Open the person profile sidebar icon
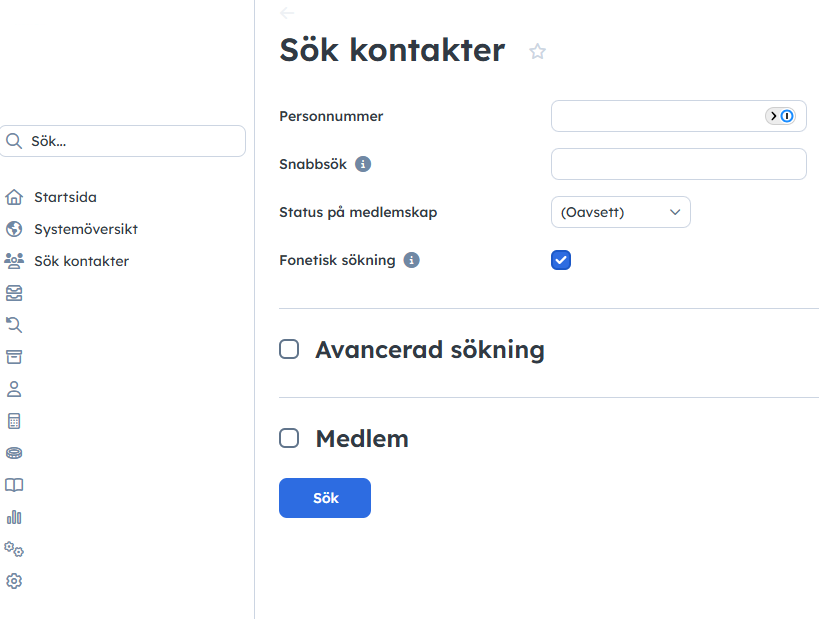Screen dimensions: 819x619 click(x=14, y=389)
